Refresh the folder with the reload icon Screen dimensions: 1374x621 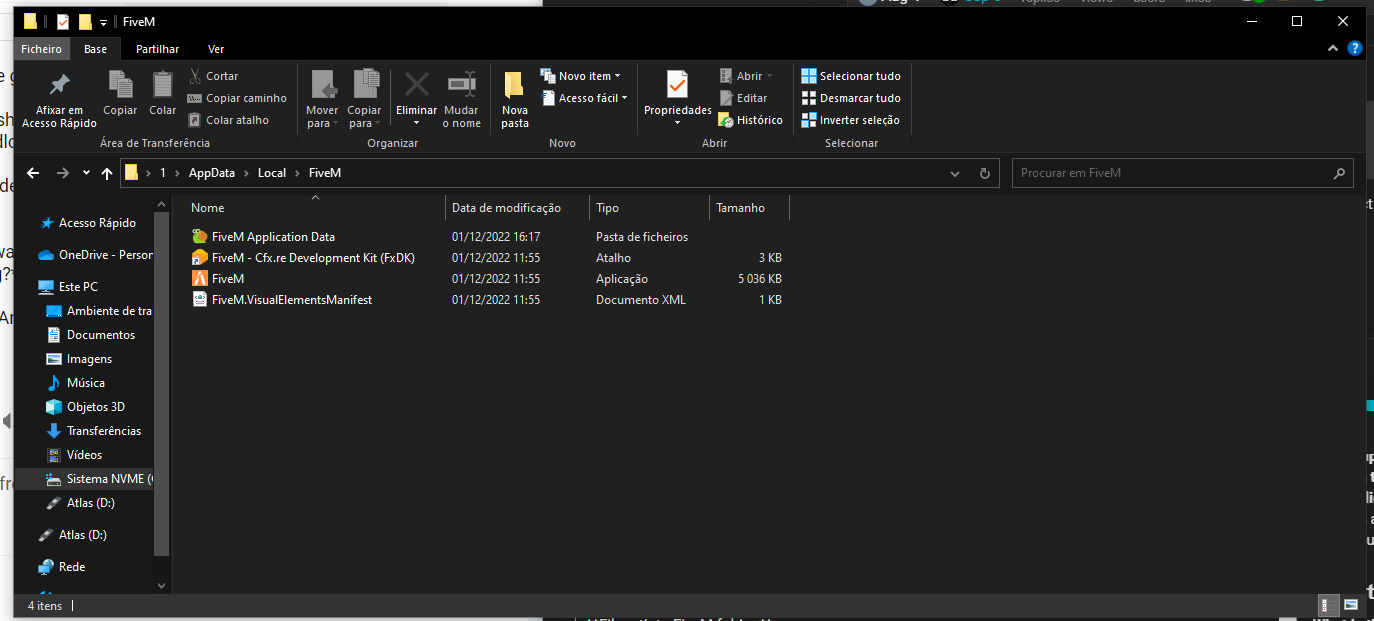coord(984,173)
